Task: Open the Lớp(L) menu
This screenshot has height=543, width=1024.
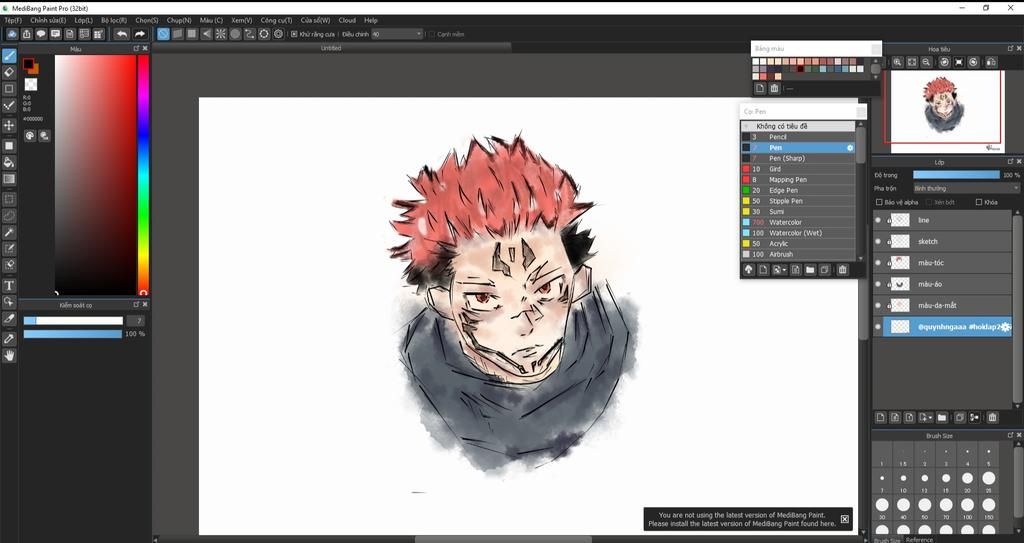Action: 84,20
